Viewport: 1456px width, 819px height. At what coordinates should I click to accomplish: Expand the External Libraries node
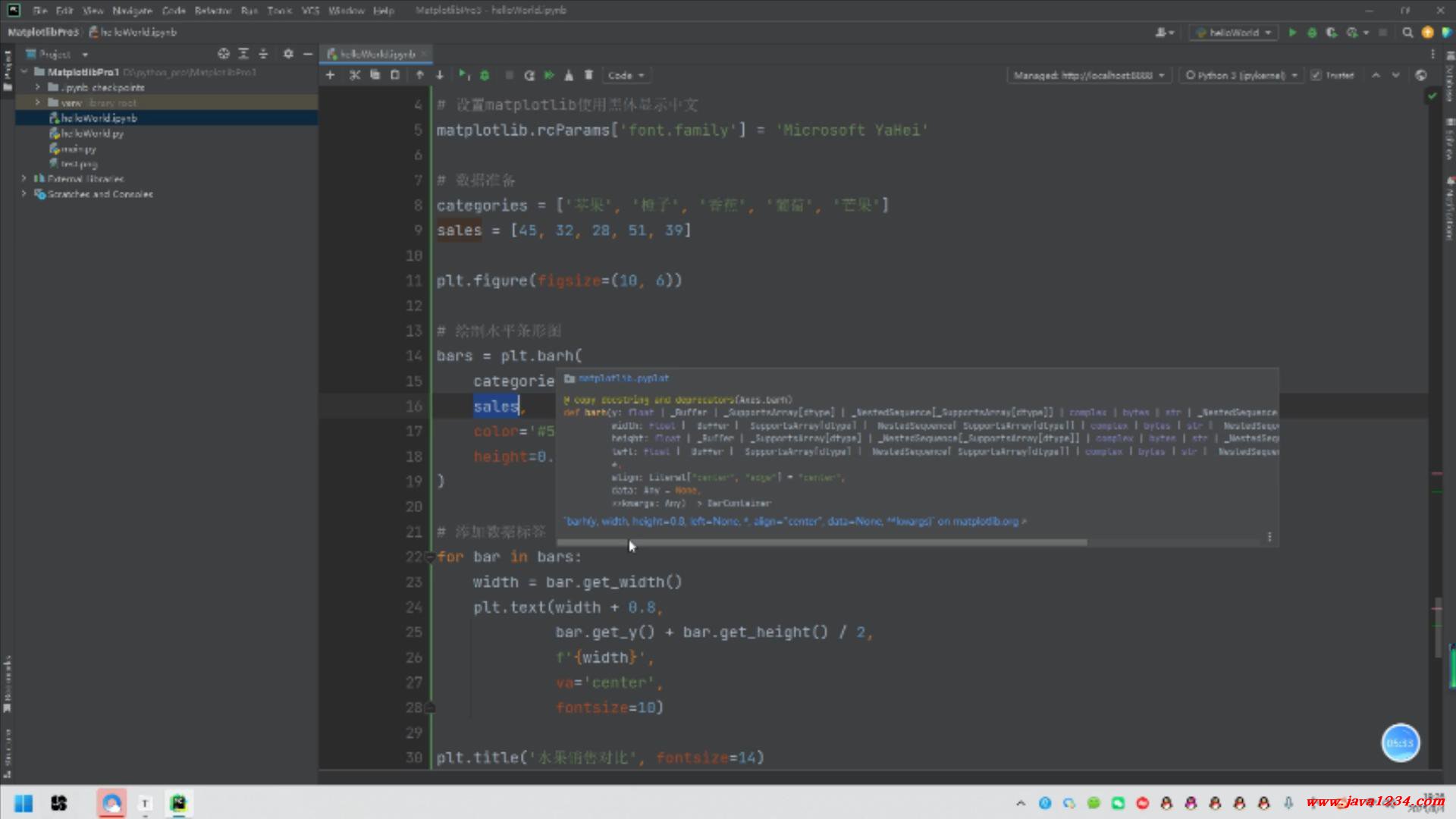click(x=24, y=179)
